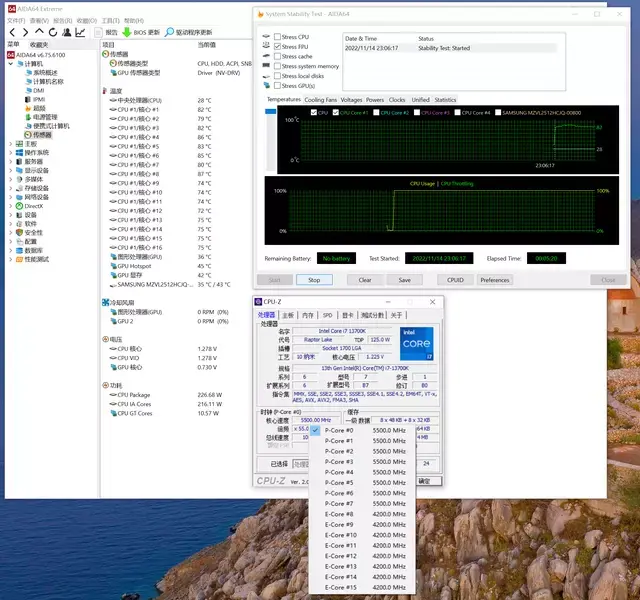Expand the 显示设备 tree node

click(x=11, y=170)
